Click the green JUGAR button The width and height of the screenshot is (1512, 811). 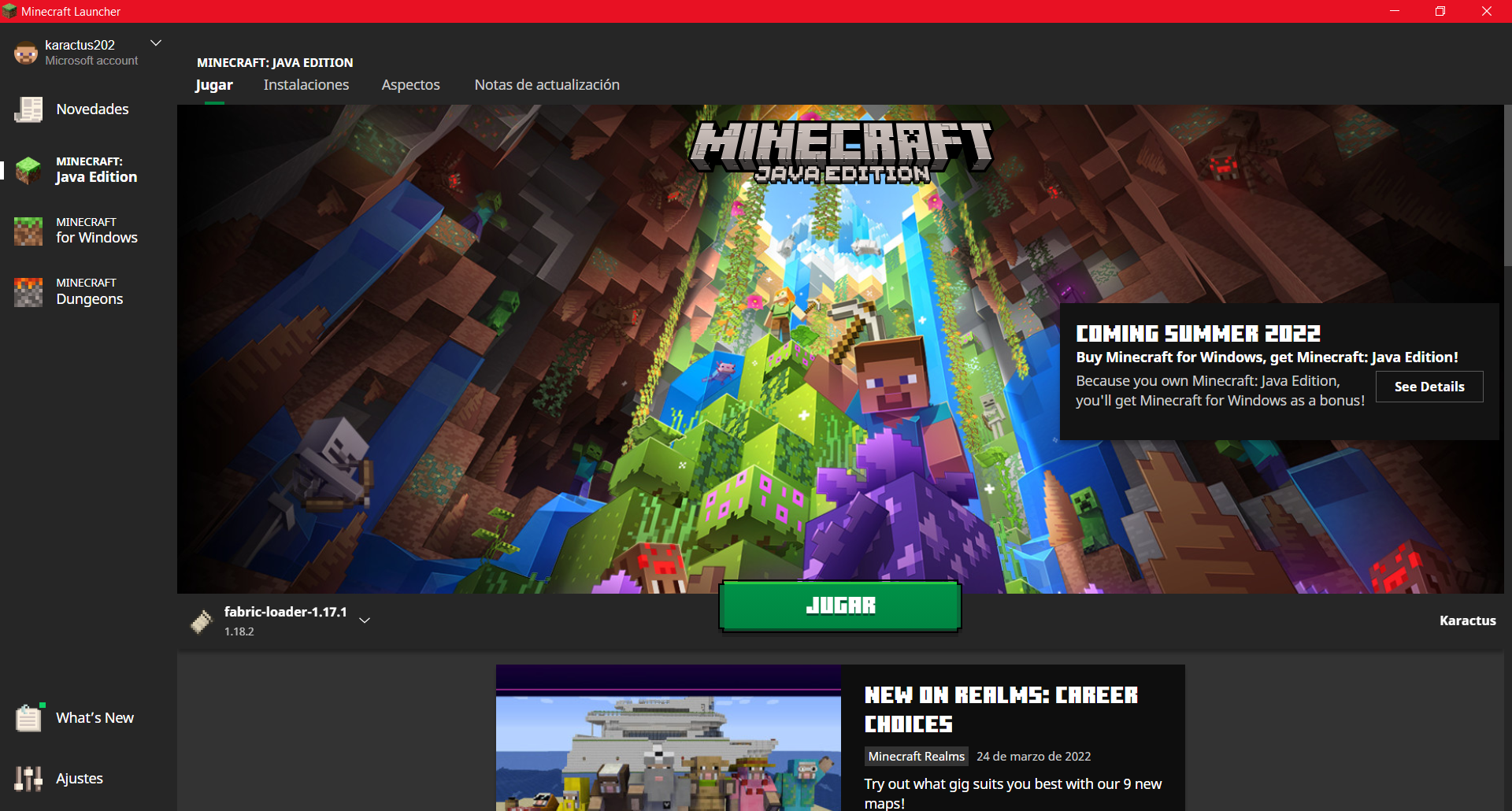[840, 605]
